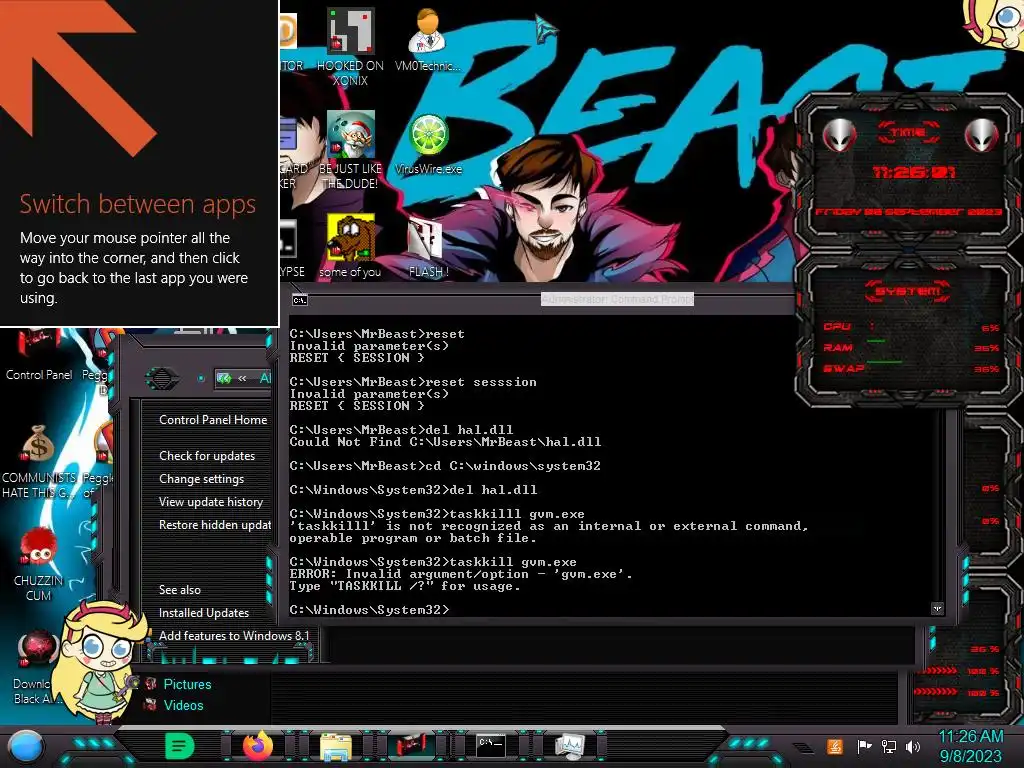The image size is (1024, 768).
Task: Click the Java tray icon
Action: click(x=835, y=746)
